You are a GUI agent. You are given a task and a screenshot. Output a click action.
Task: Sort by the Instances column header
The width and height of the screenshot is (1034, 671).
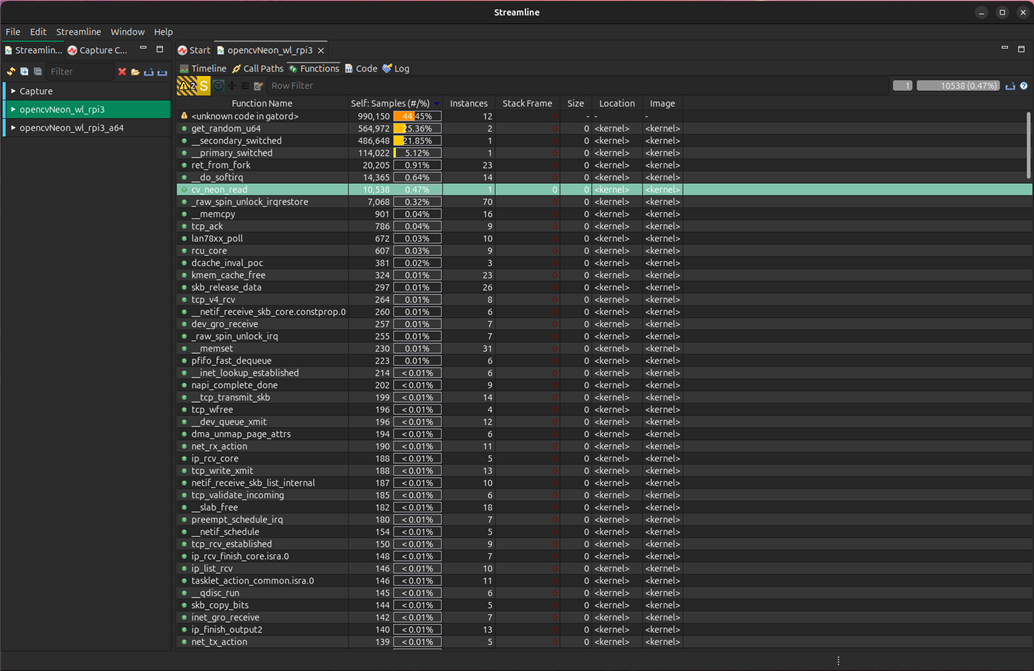click(x=468, y=104)
